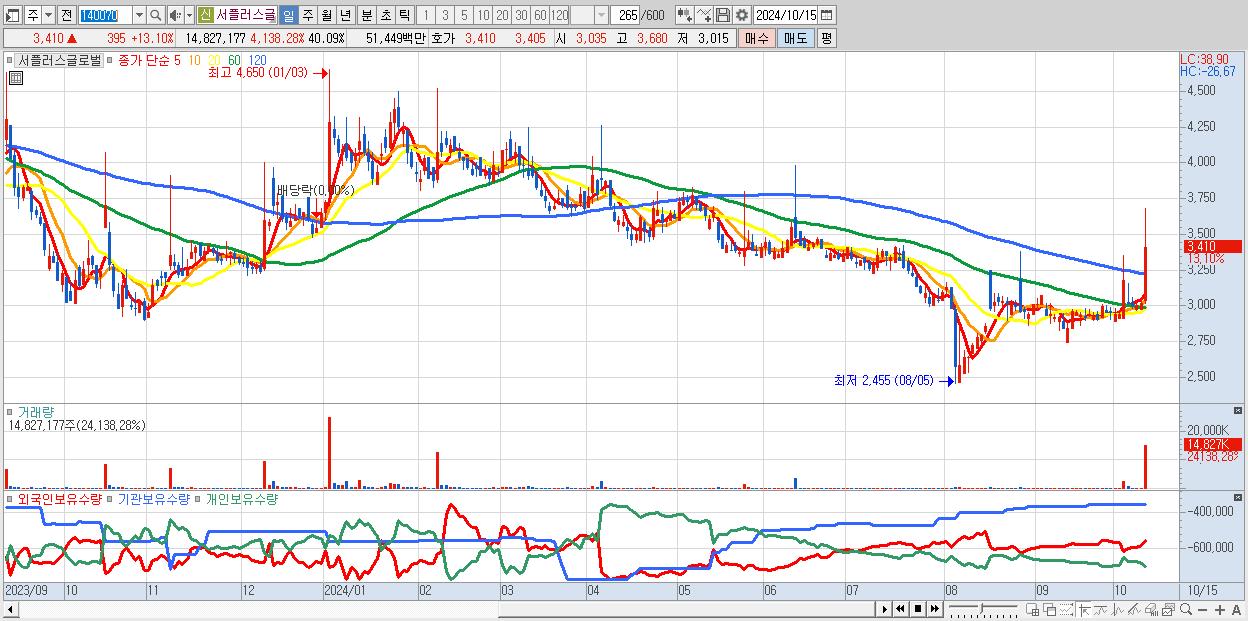1248x621 pixels.
Task: Click the 외국인보유수량 legend label
Action: click(59, 498)
